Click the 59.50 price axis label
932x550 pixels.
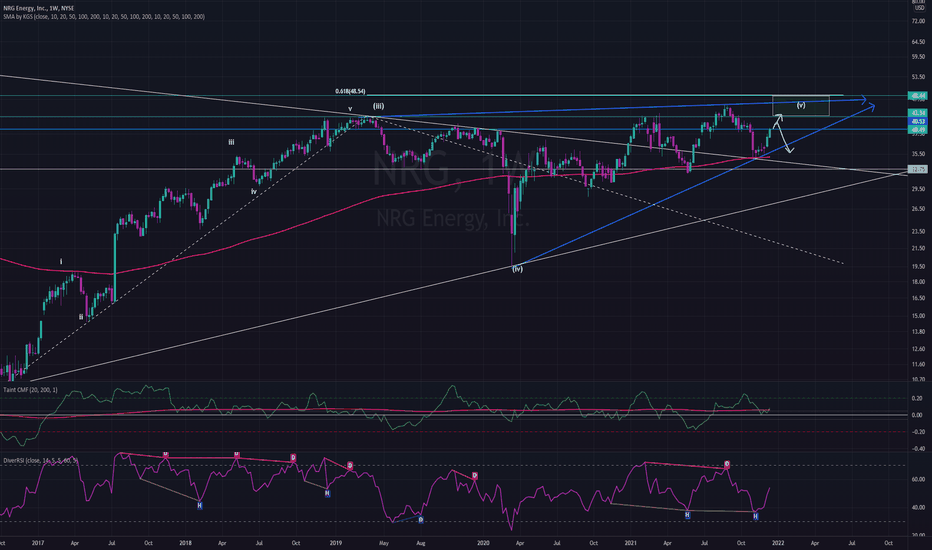[918, 57]
